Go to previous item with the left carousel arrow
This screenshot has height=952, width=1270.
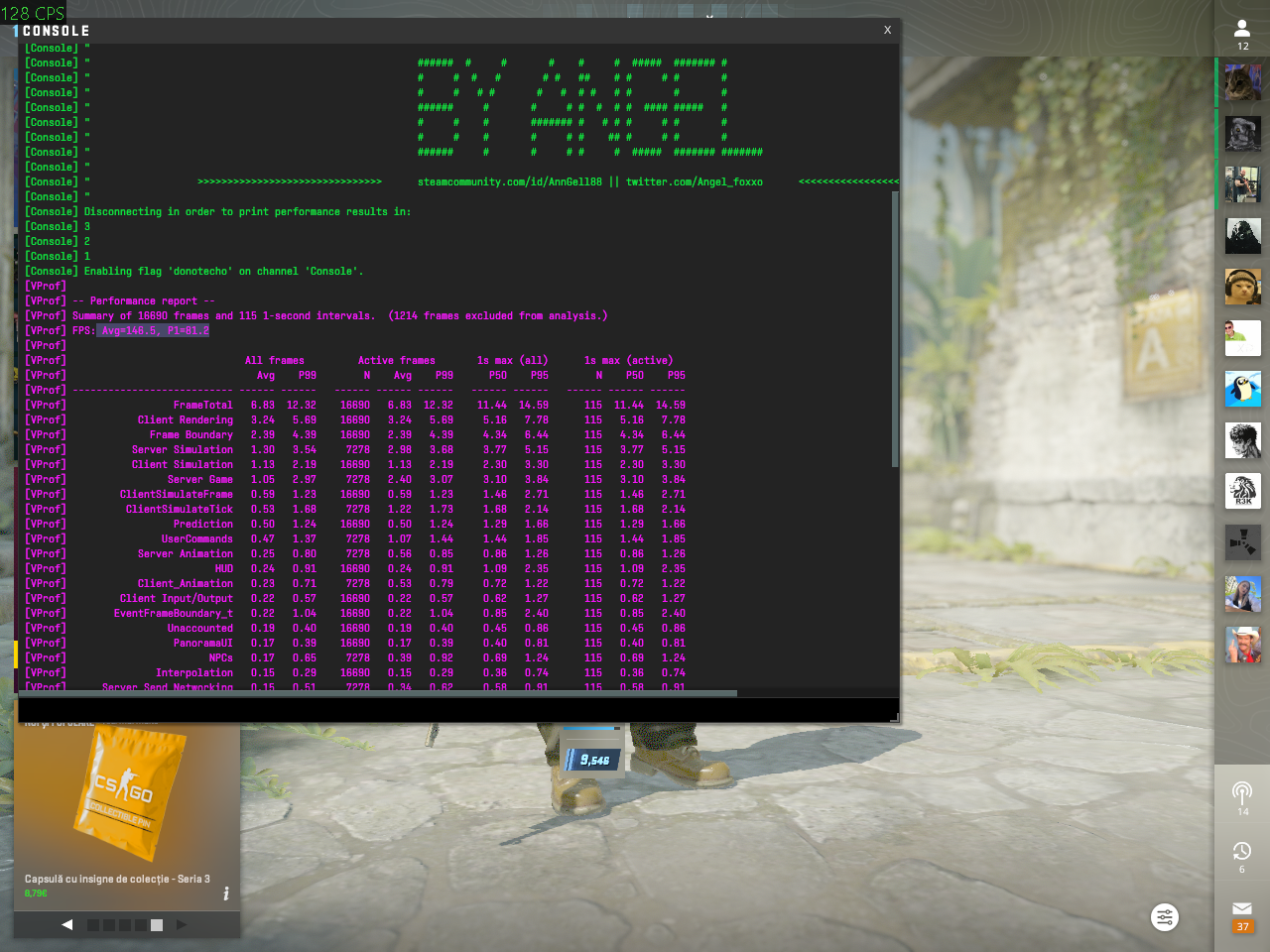pos(66,924)
